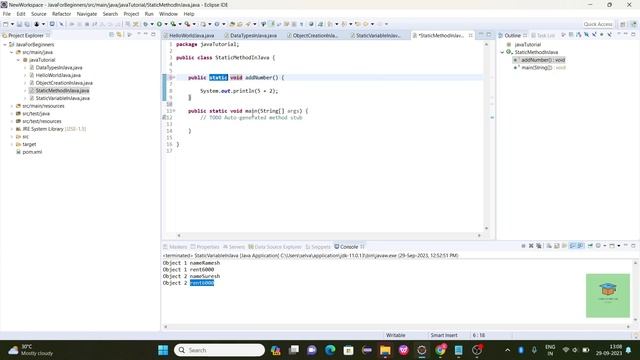Toggle Word Wrap in Console toolbar

(x=564, y=246)
